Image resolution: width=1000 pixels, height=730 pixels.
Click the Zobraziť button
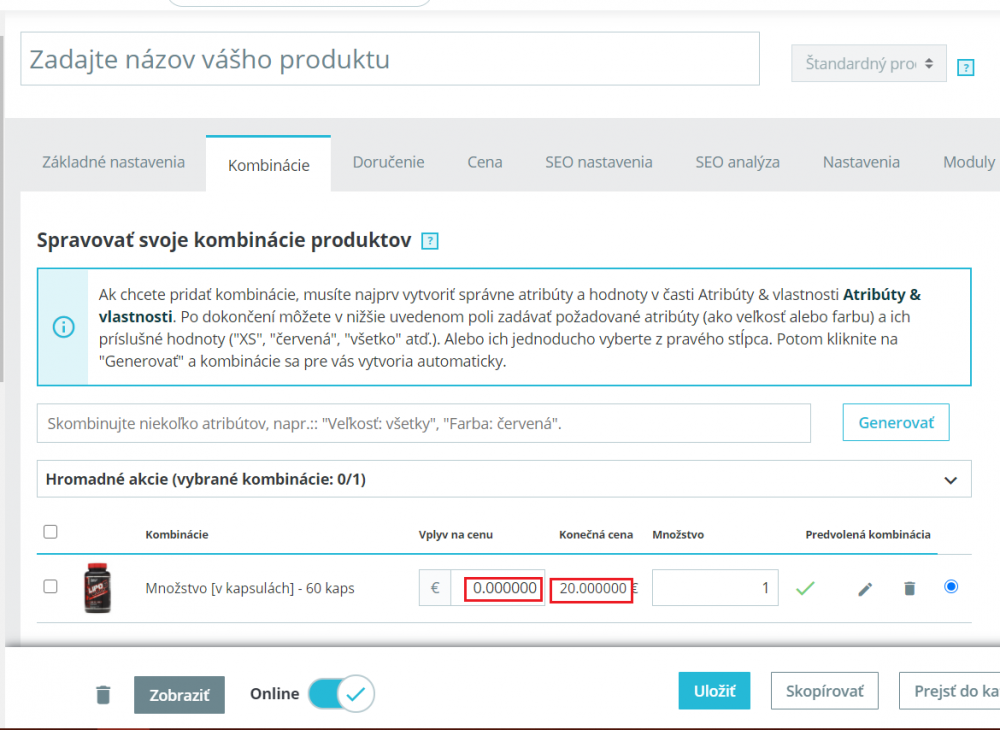tap(179, 694)
